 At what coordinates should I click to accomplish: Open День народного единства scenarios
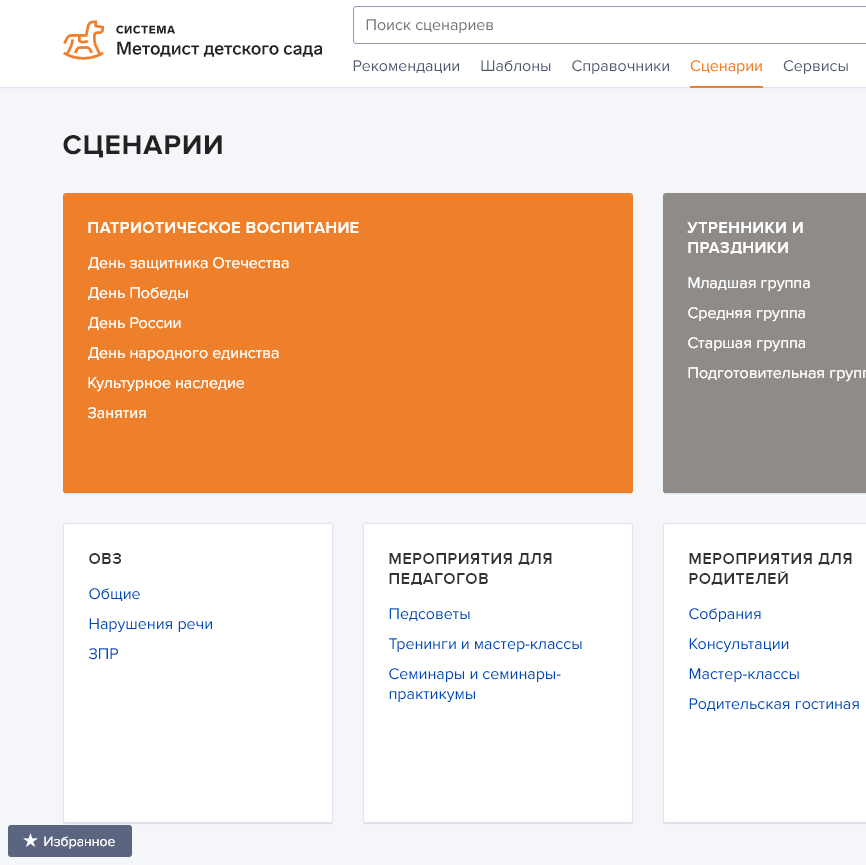coord(183,353)
